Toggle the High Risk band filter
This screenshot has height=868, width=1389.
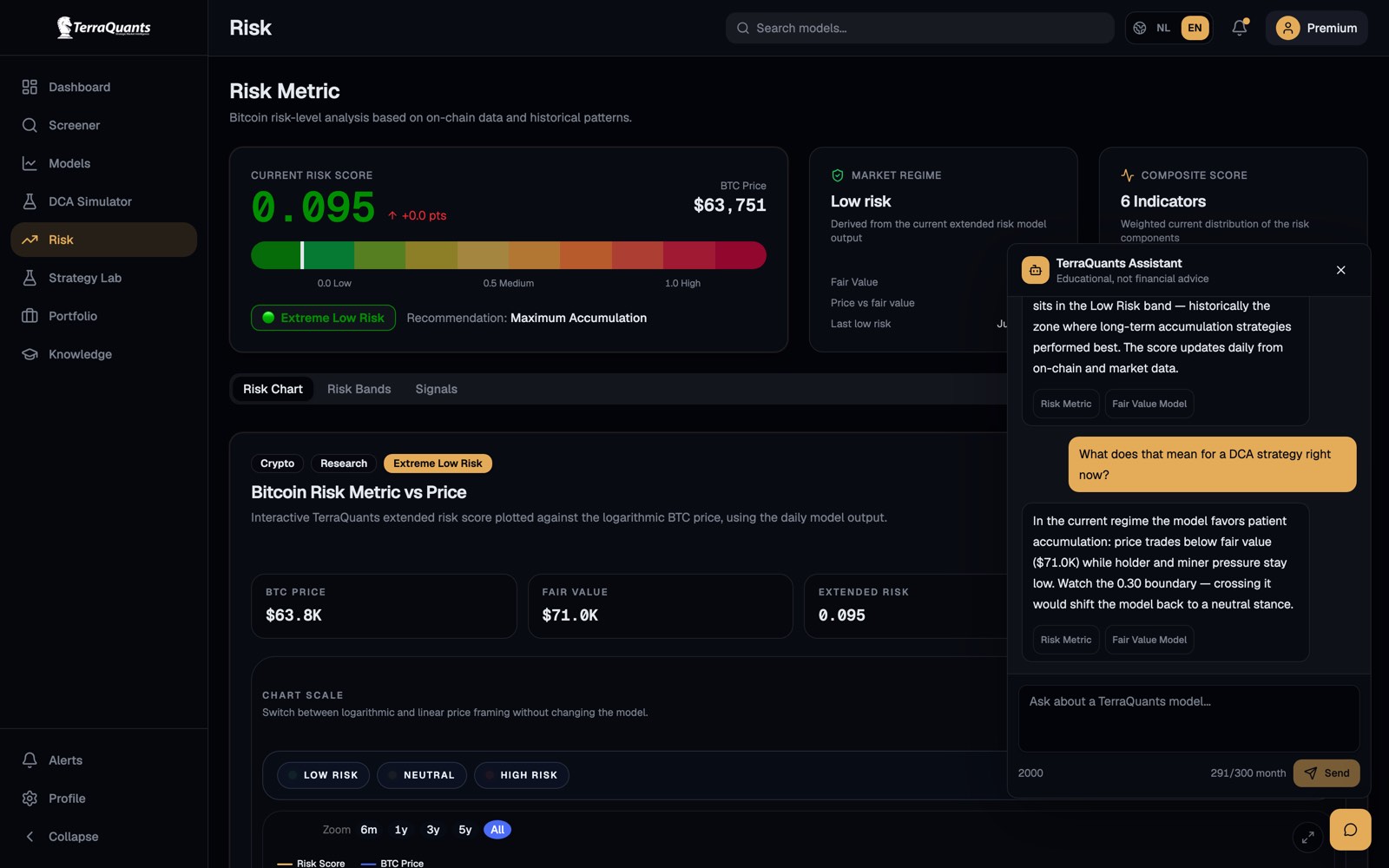coord(522,775)
